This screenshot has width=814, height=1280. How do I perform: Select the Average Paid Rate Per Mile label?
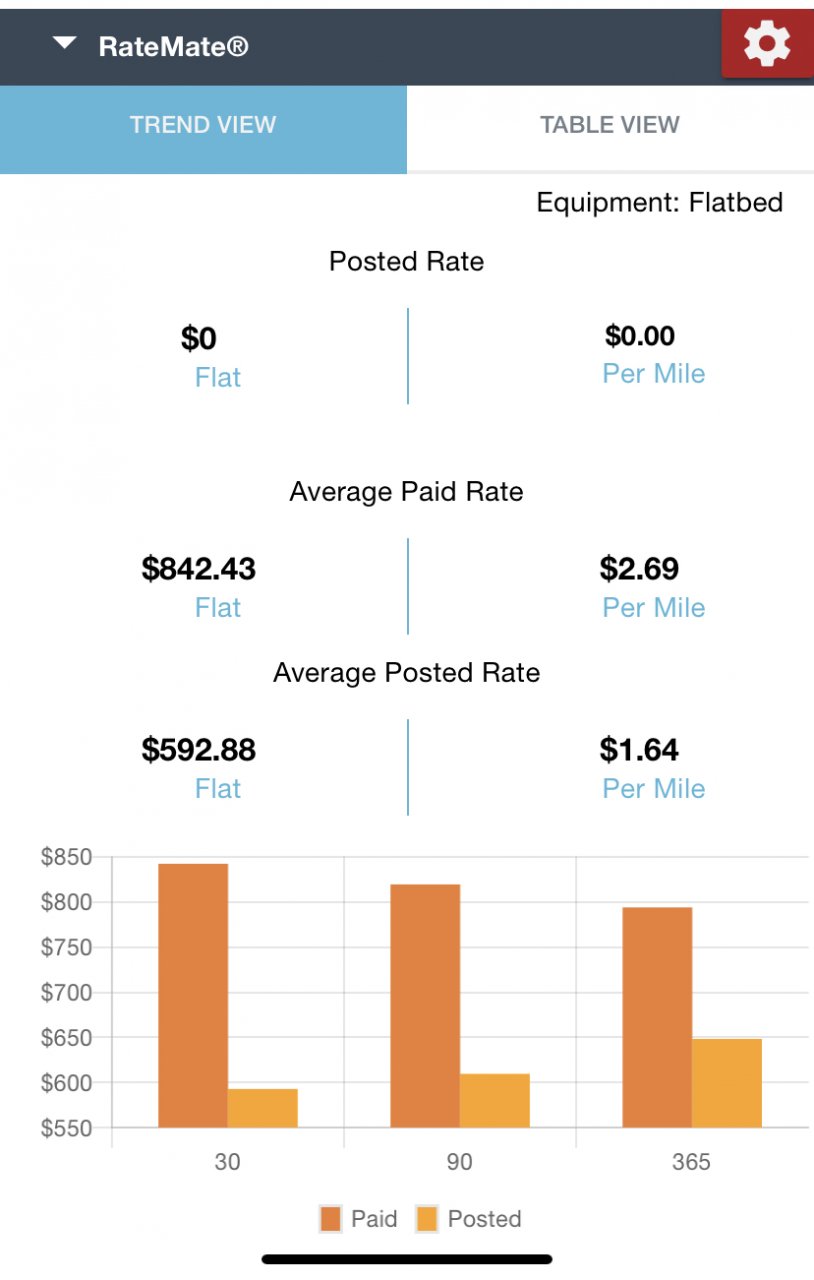pos(653,608)
